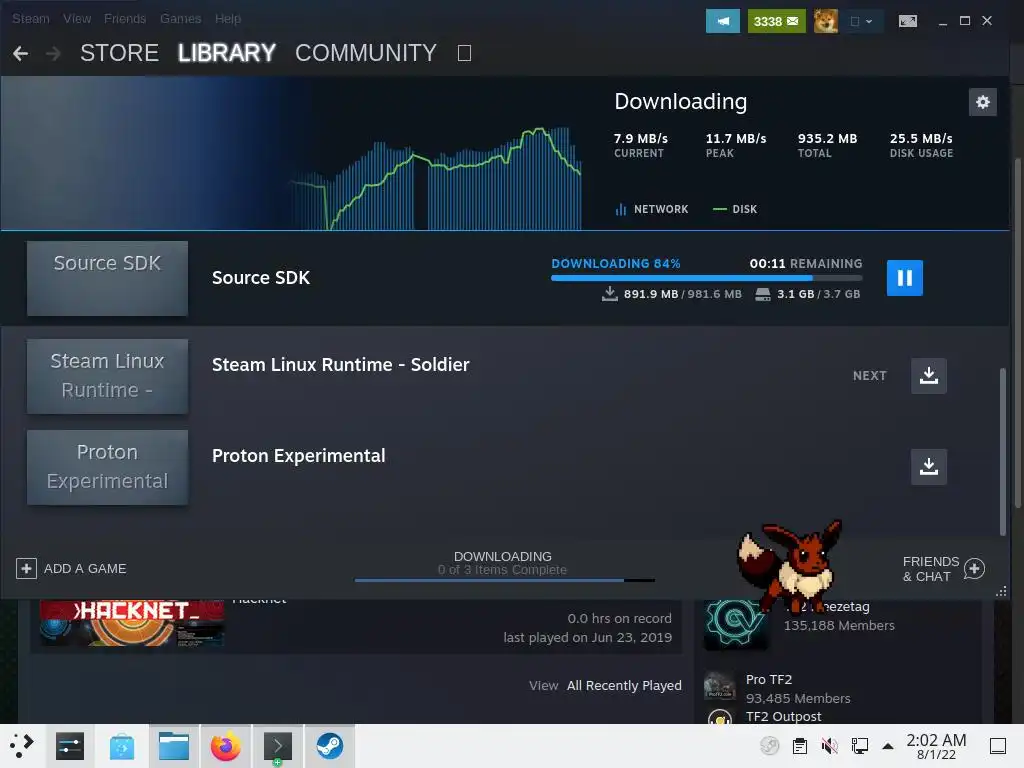Open Konsole terminal from taskbar
This screenshot has width=1024, height=768.
coord(278,746)
